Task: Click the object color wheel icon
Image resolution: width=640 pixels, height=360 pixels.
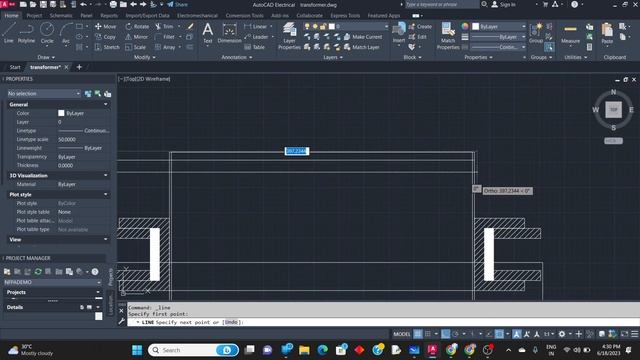Action: 465,27
